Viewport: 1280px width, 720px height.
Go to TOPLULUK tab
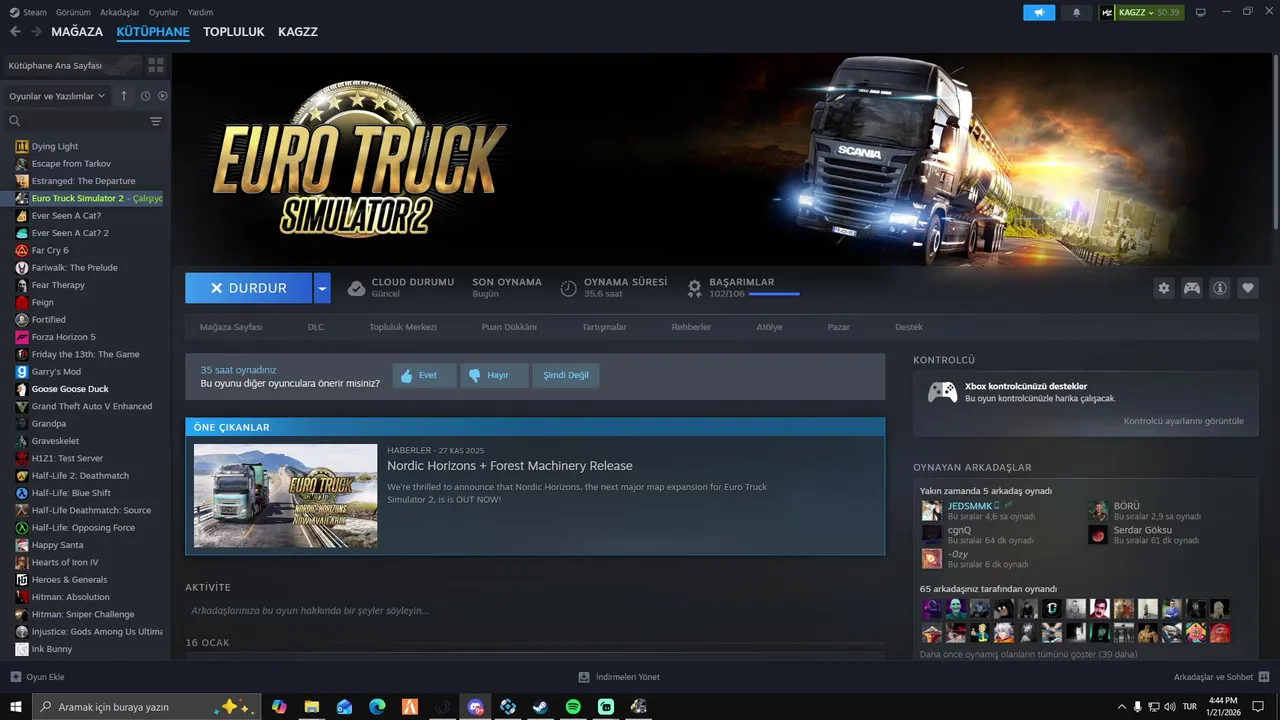click(x=233, y=32)
